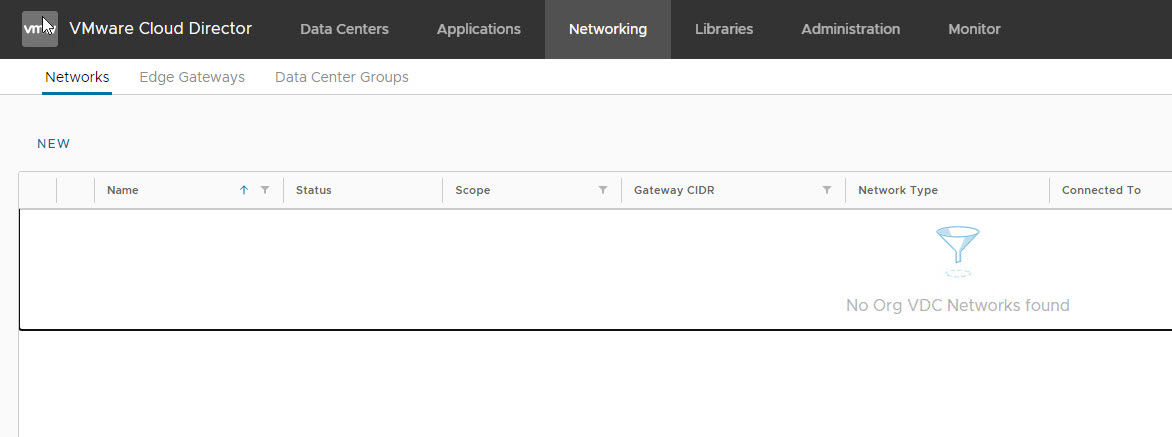Toggle the Name column sort arrow
Viewport: 1172px width, 437px height.
pos(244,190)
